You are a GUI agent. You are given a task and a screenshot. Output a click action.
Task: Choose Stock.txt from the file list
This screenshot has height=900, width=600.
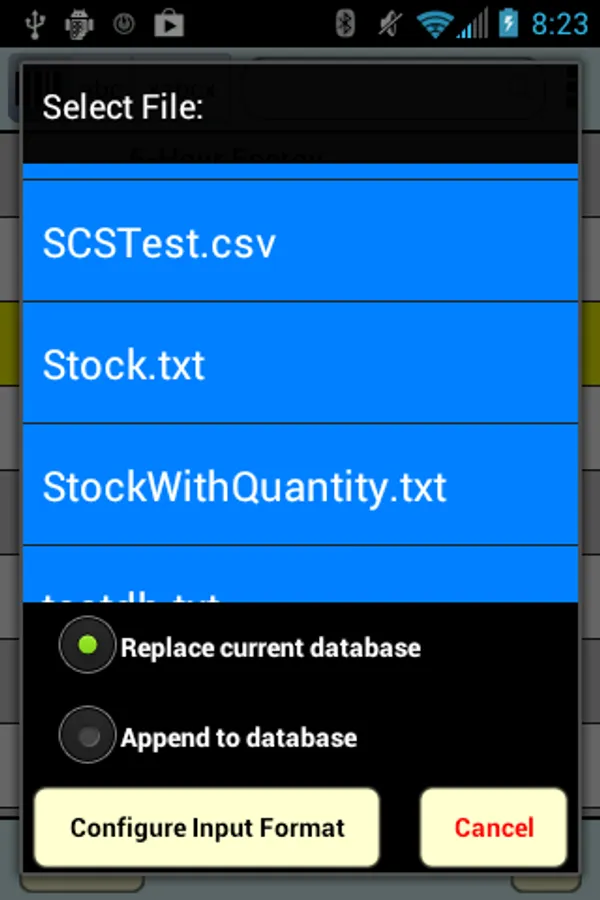(x=300, y=364)
